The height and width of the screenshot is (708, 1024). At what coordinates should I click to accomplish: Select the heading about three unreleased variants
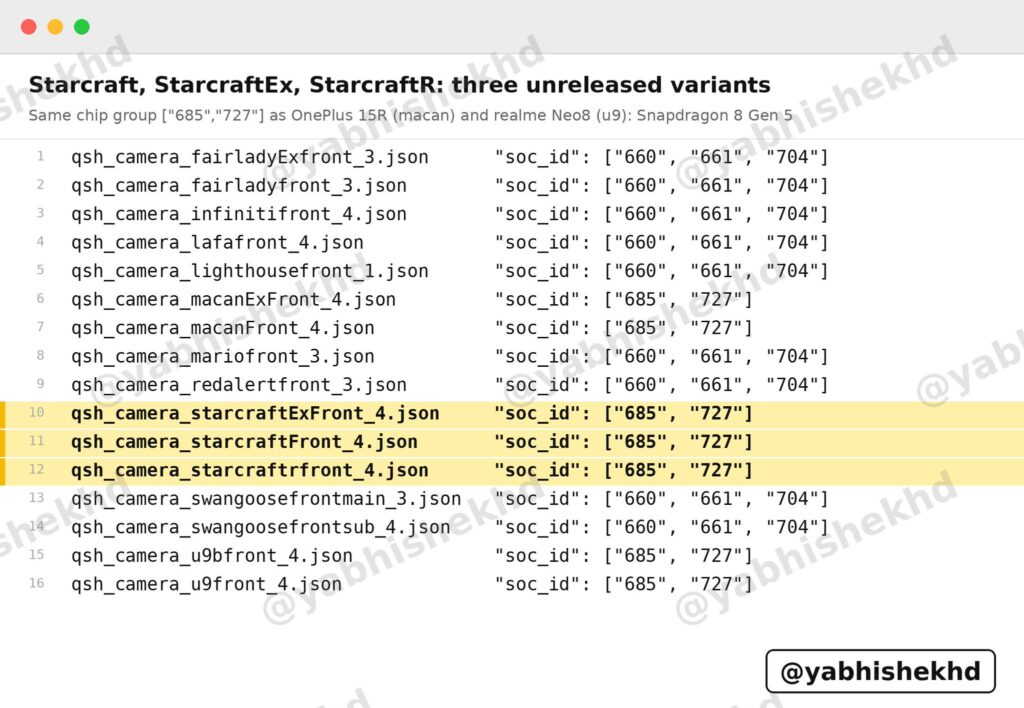click(x=400, y=85)
